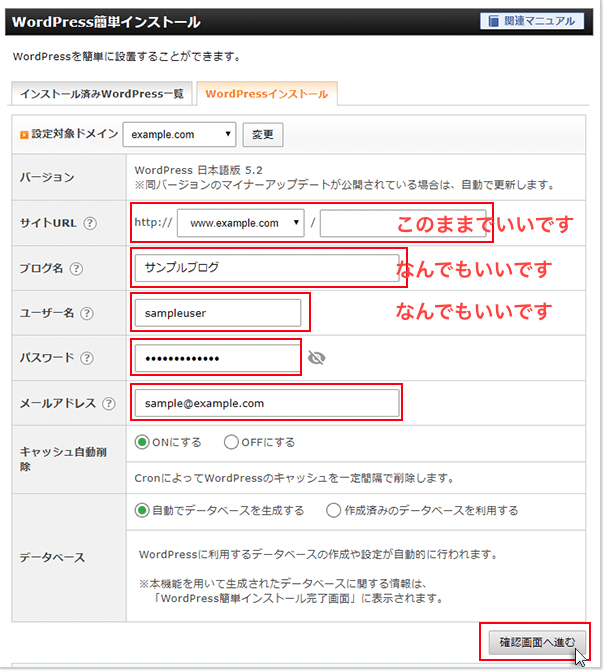Select the ONにする cache radio button
This screenshot has width=604, height=671.
click(142, 442)
